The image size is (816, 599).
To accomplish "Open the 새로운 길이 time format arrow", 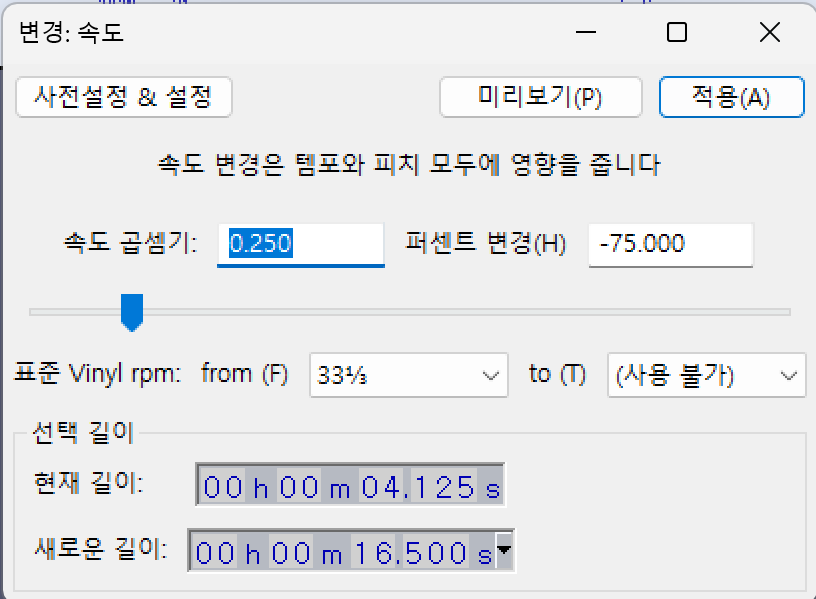I will tap(505, 550).
